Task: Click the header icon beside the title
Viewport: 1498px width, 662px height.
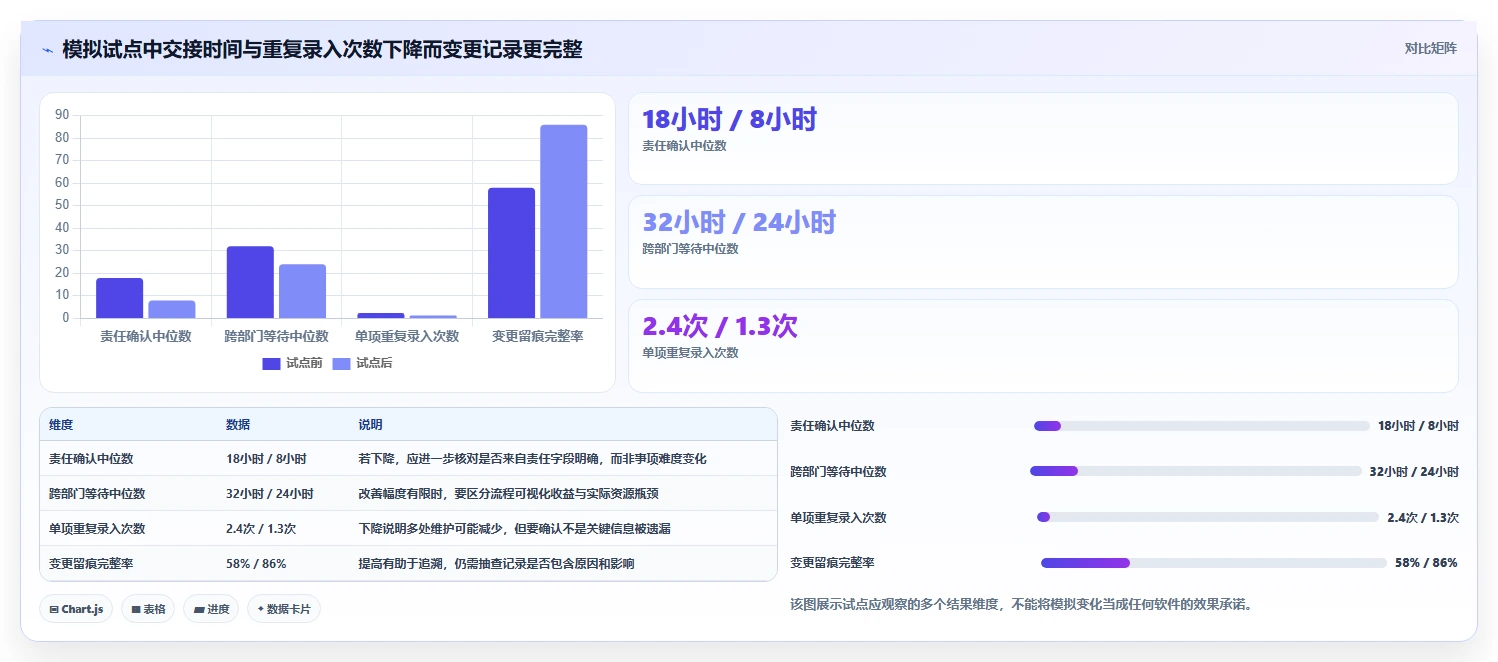Action: [48, 50]
